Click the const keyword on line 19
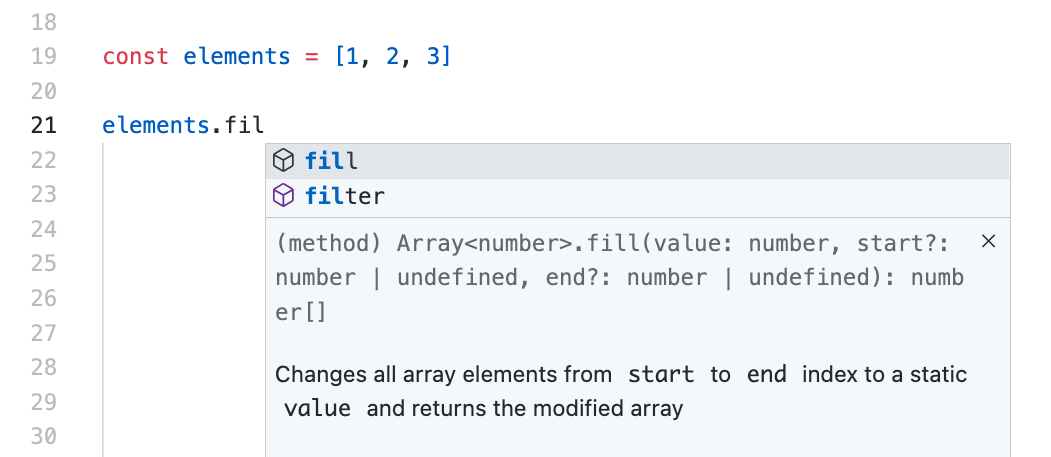 coord(135,56)
